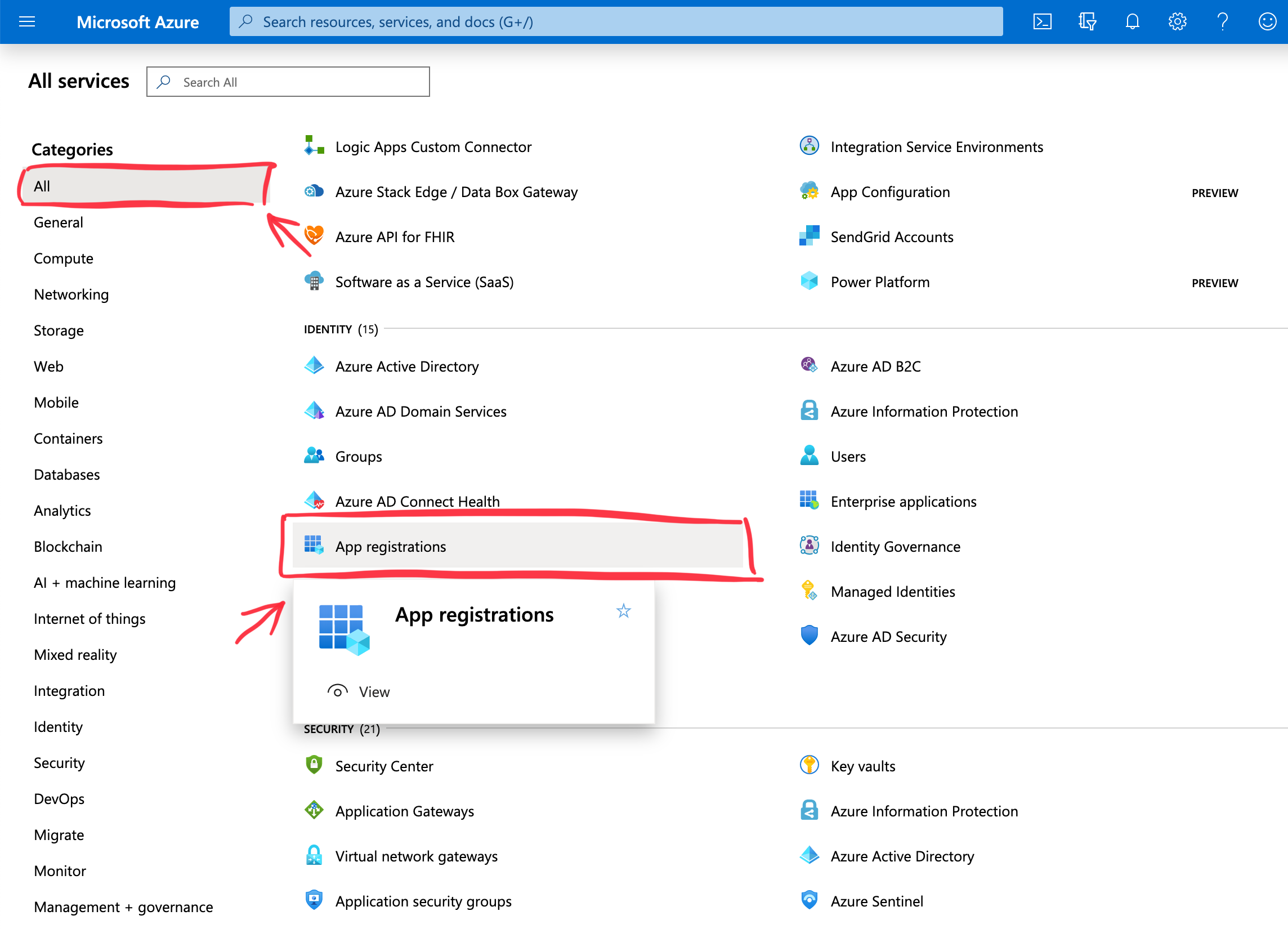Image resolution: width=1288 pixels, height=929 pixels.
Task: Open the hamburger portal menu
Action: tap(26, 21)
